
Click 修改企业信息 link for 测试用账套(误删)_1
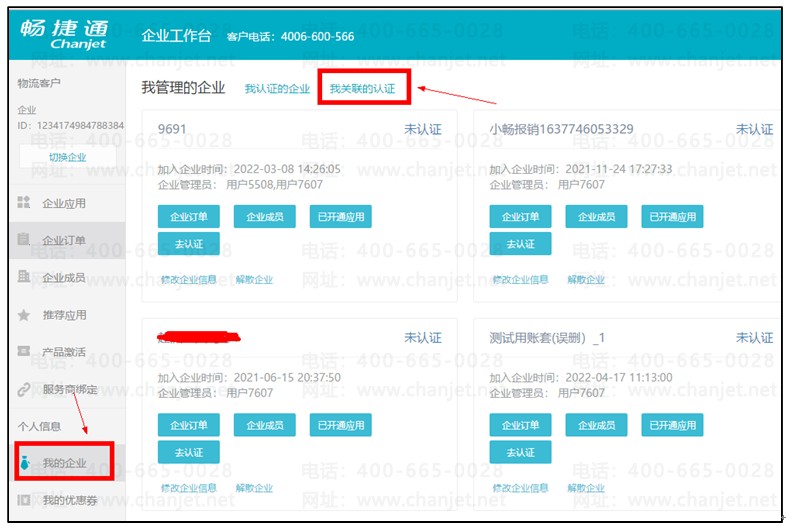[x=520, y=487]
